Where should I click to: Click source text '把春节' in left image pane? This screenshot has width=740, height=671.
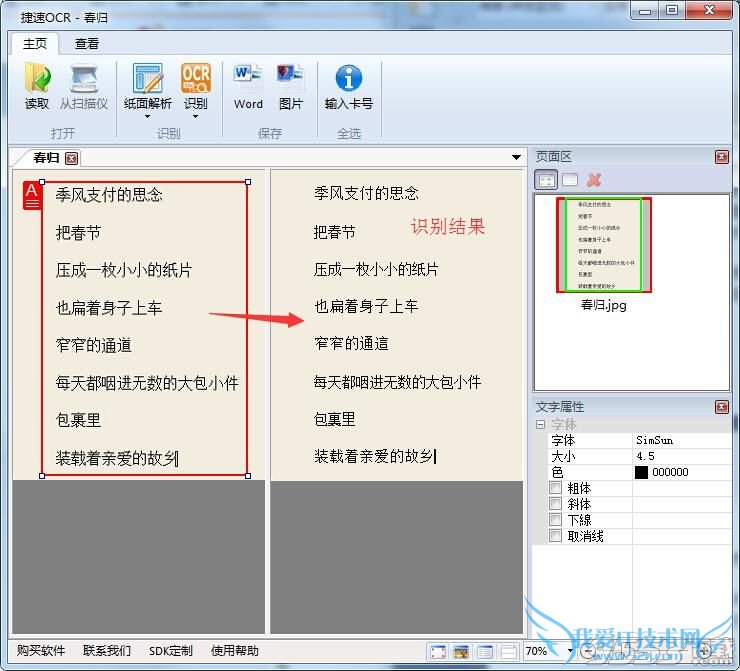[78, 233]
